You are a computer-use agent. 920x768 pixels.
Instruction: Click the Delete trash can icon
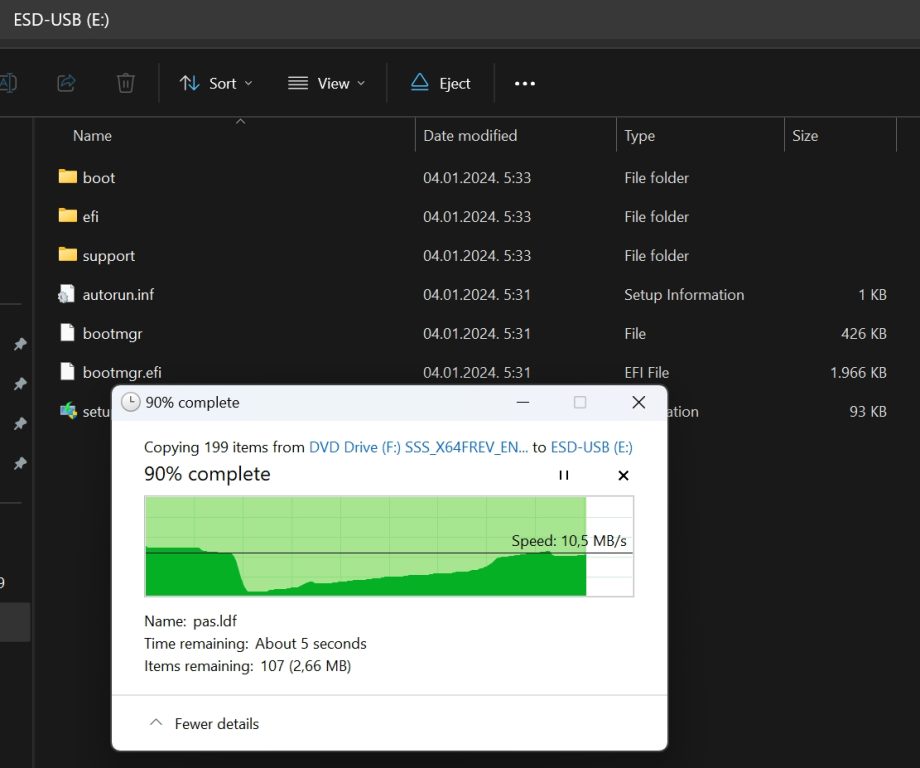(x=125, y=83)
